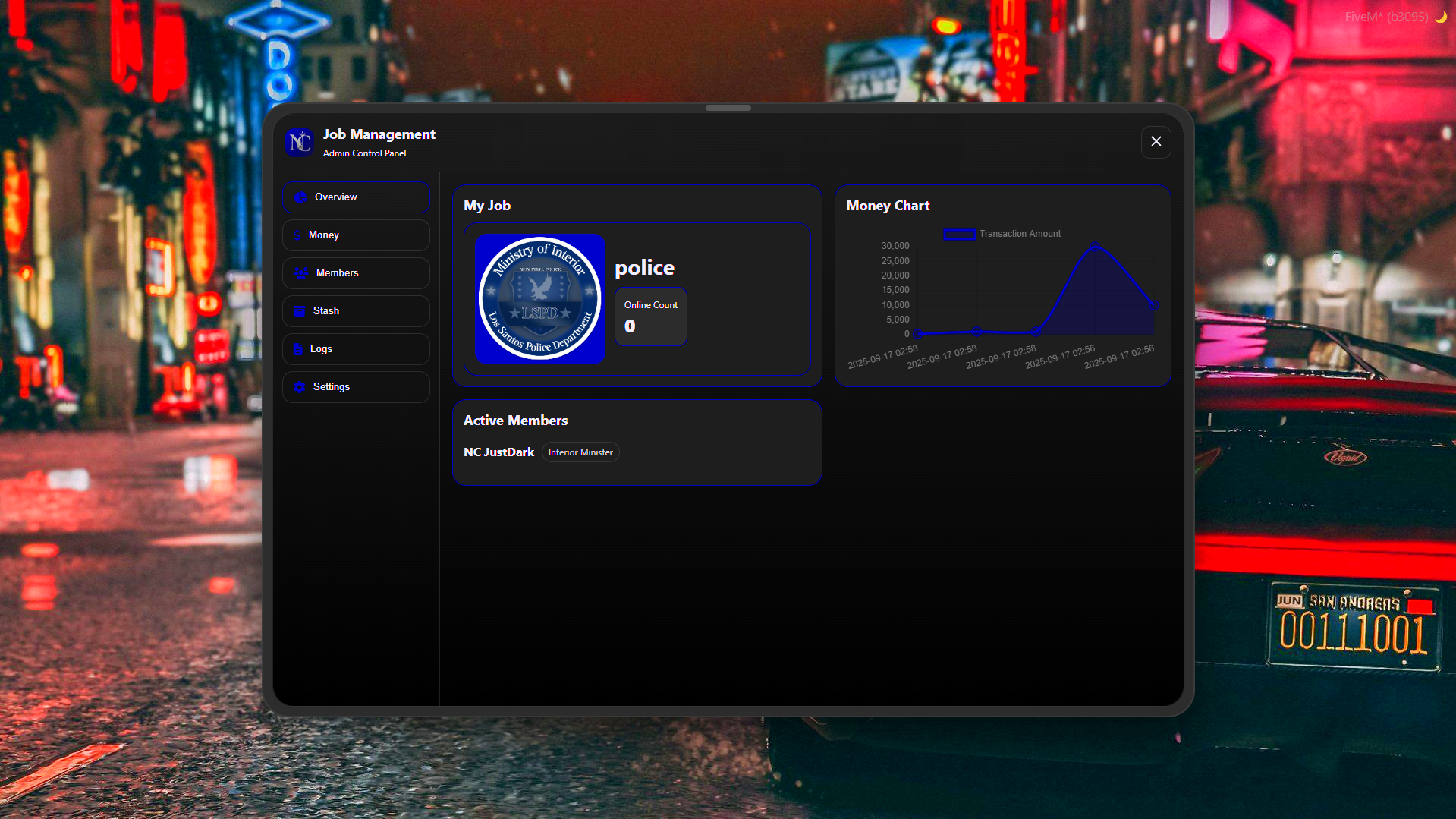The height and width of the screenshot is (819, 1456).
Task: Click the last data point on the chart
Action: click(1154, 305)
